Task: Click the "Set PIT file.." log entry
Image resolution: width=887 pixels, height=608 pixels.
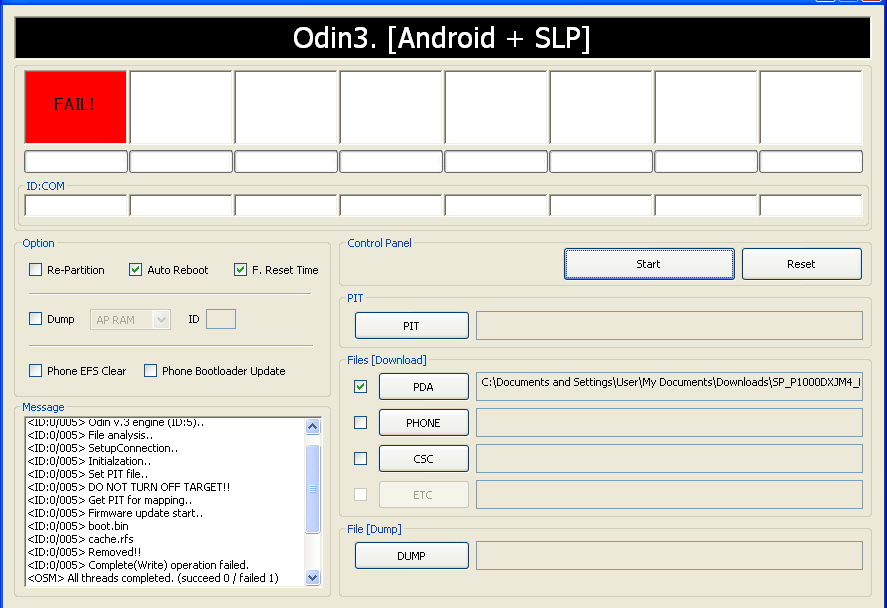Action: point(88,474)
